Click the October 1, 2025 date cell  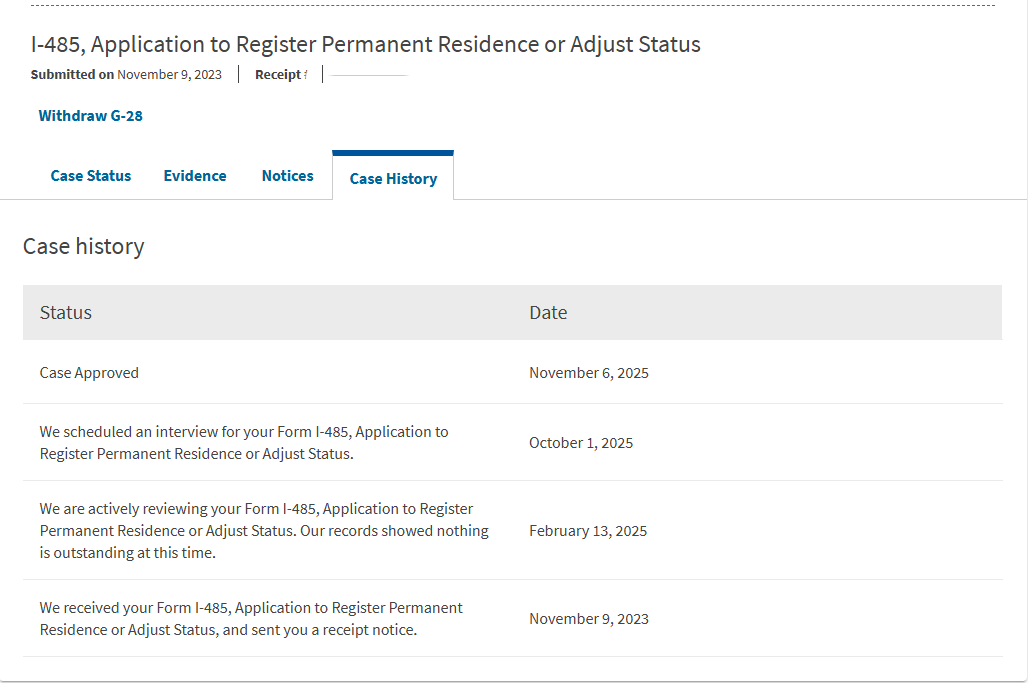point(581,443)
